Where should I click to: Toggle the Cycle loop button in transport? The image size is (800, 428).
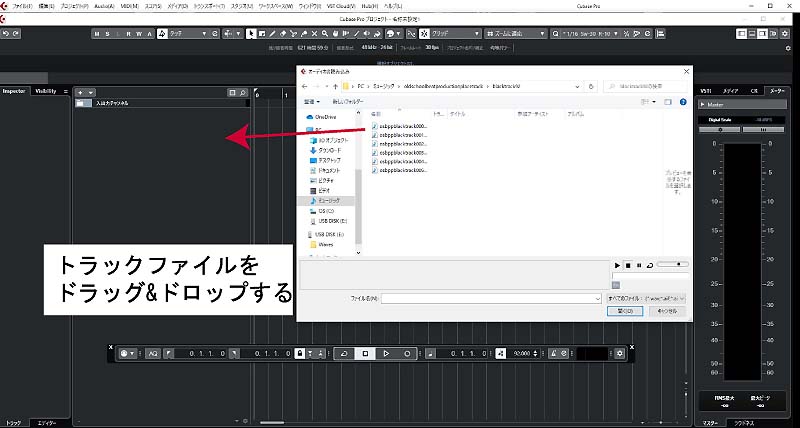(345, 354)
